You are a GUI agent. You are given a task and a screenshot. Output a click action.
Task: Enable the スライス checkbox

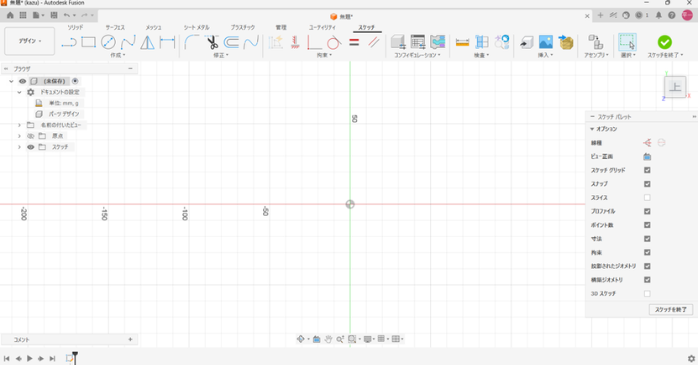click(x=647, y=198)
